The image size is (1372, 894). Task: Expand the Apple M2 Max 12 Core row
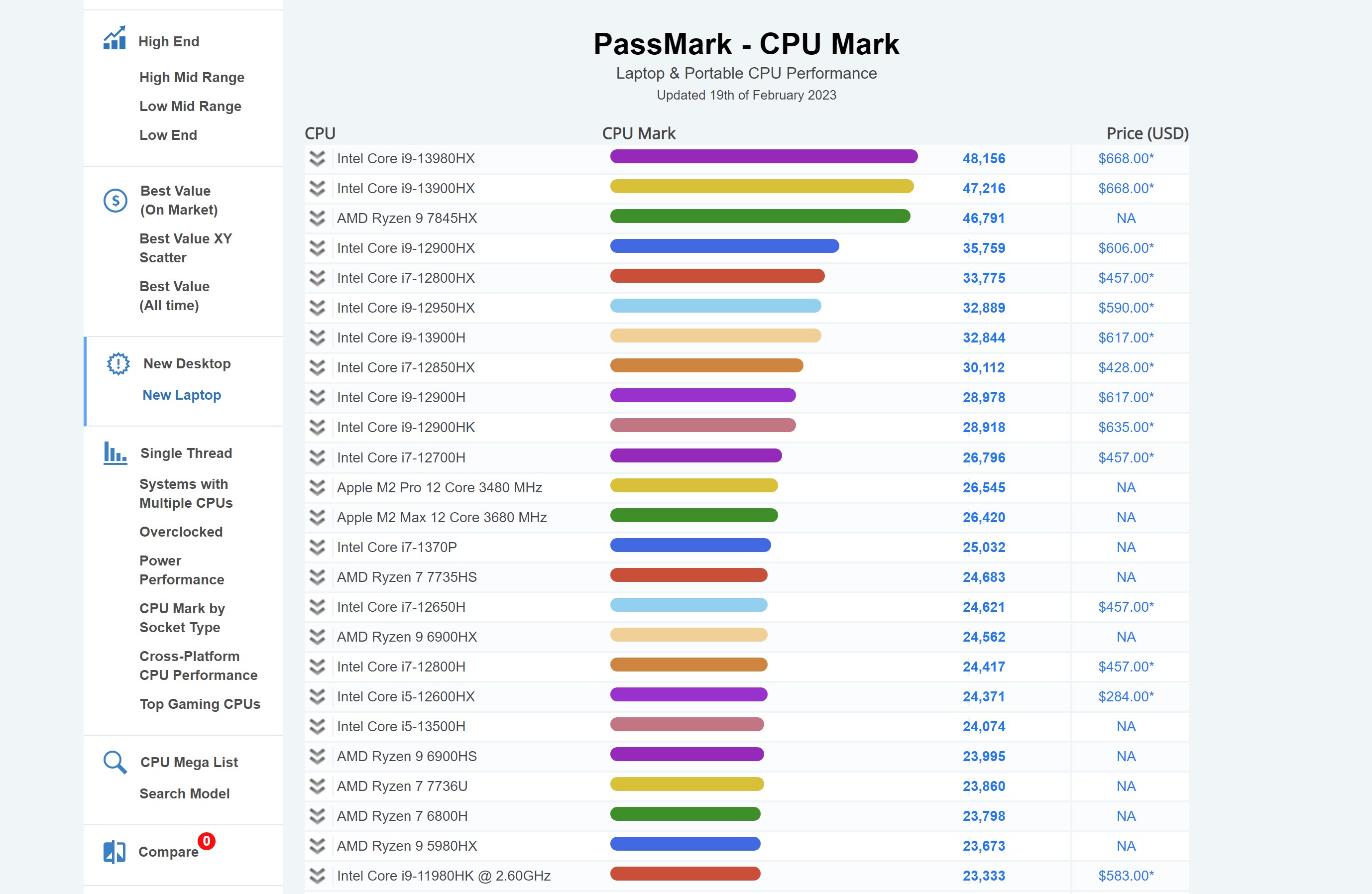click(317, 518)
